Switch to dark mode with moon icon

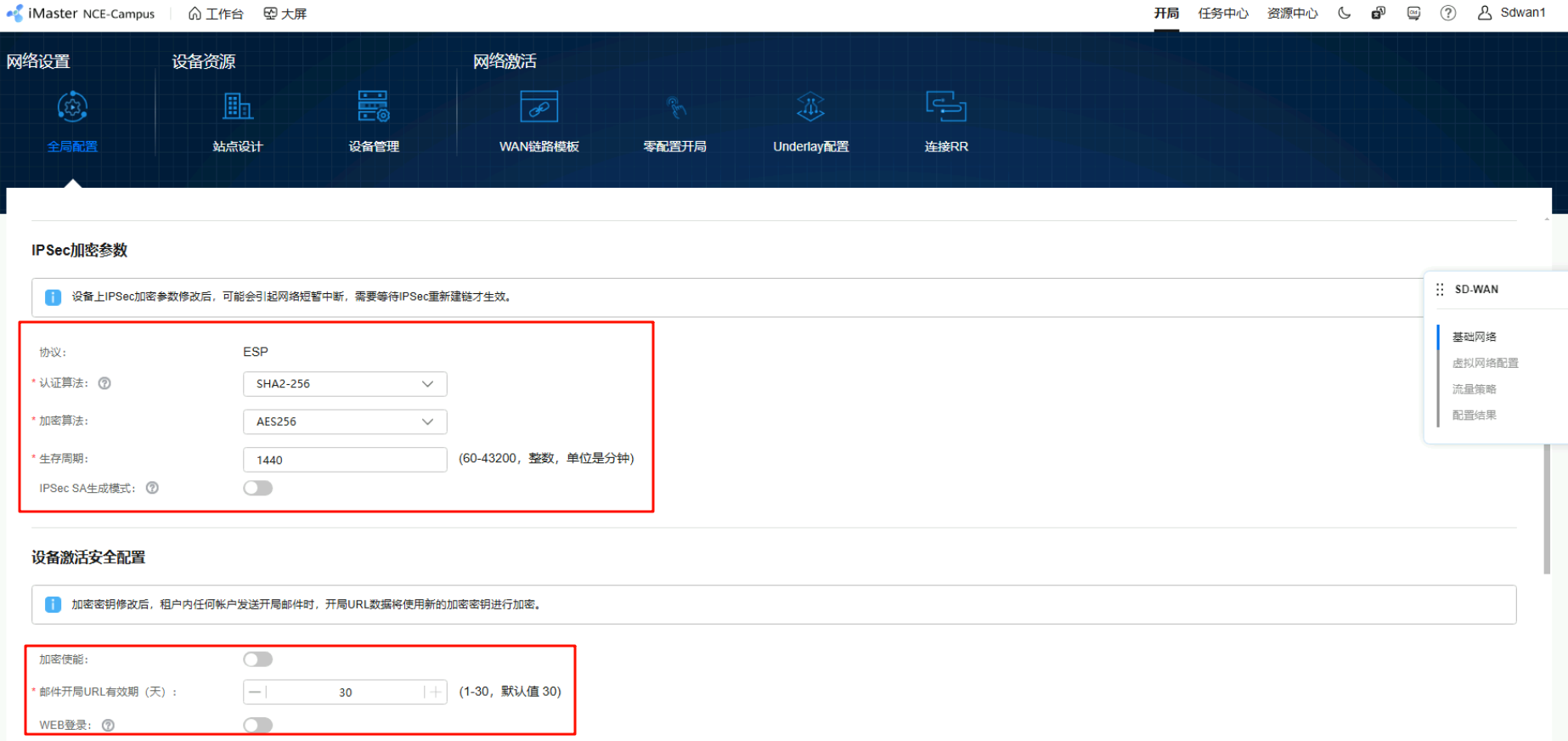click(x=1344, y=14)
